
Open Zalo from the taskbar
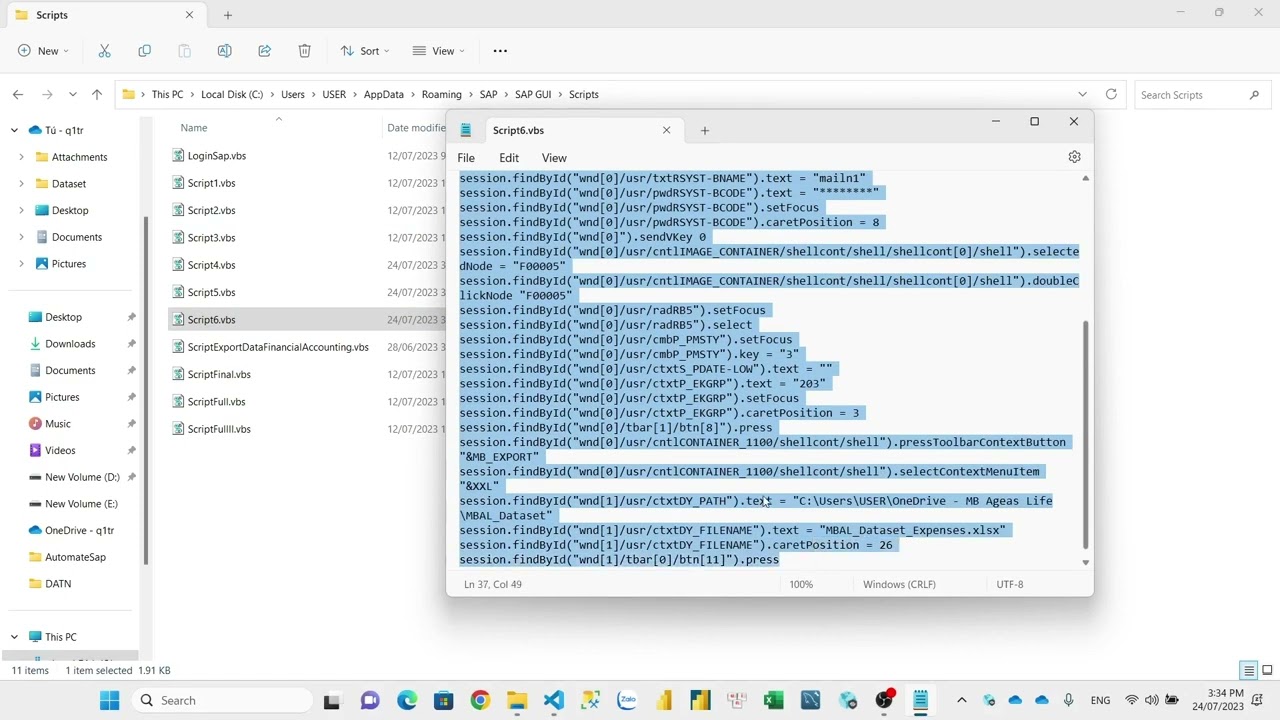pyautogui.click(x=627, y=700)
